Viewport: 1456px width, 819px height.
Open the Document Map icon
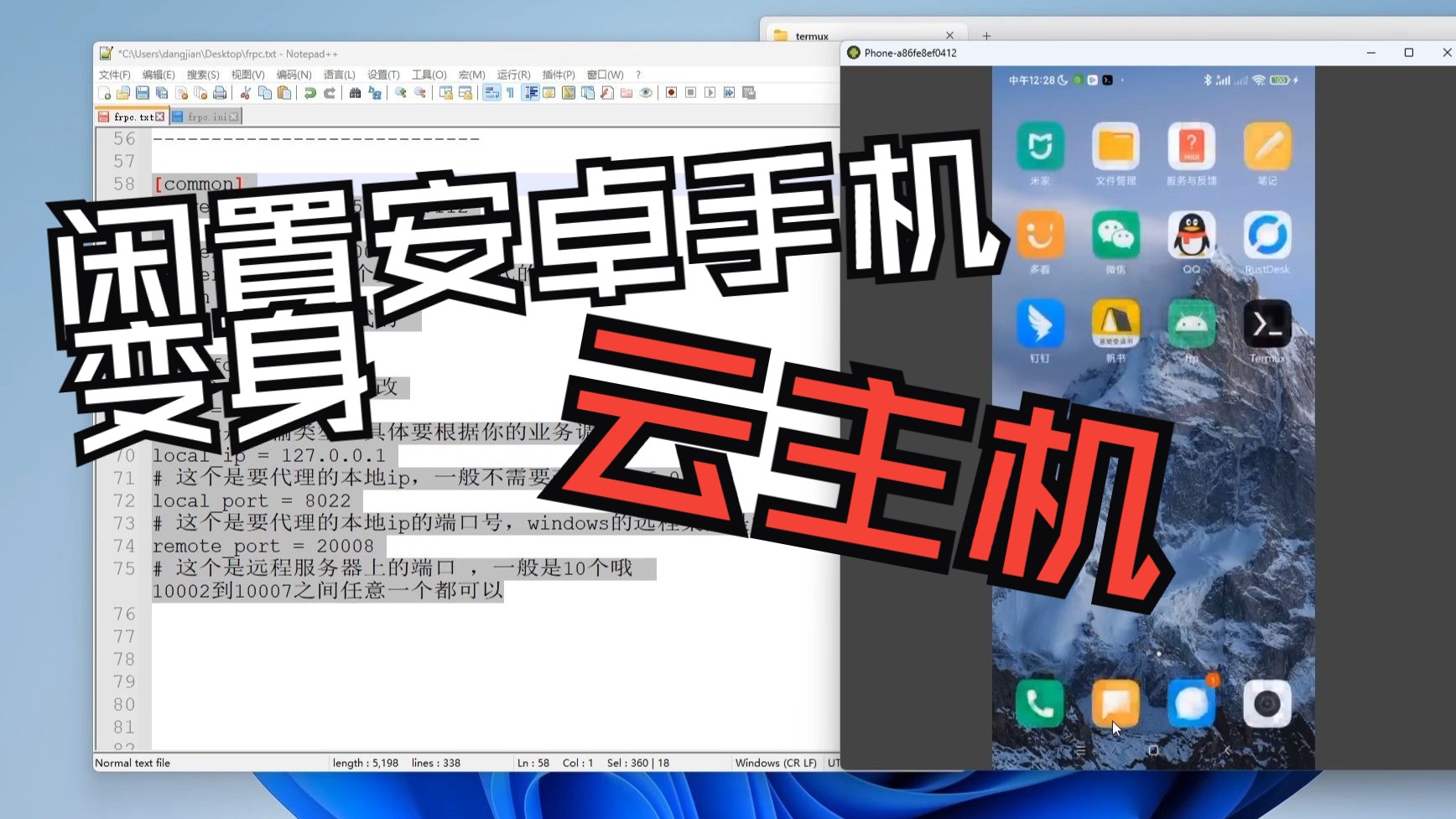[x=568, y=93]
